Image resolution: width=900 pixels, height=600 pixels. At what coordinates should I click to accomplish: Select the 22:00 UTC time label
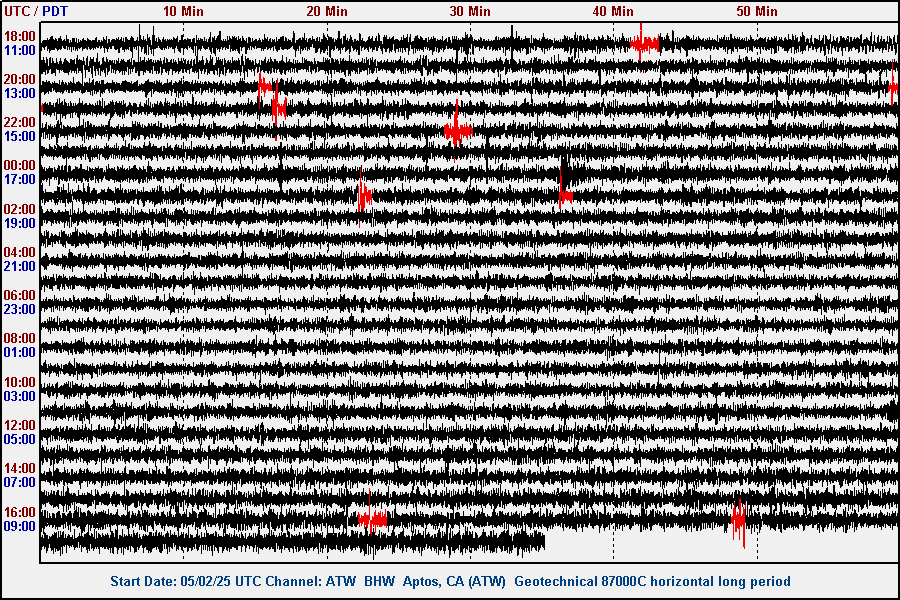(x=20, y=122)
